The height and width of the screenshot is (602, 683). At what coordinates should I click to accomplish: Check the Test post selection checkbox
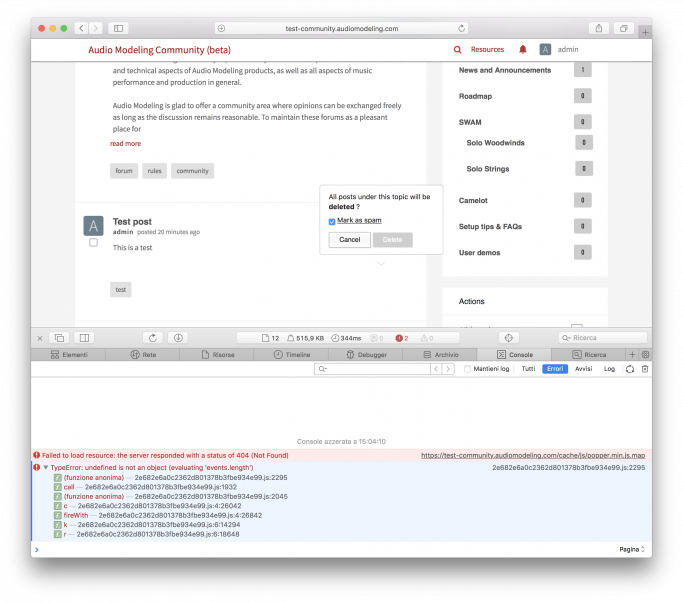93,243
